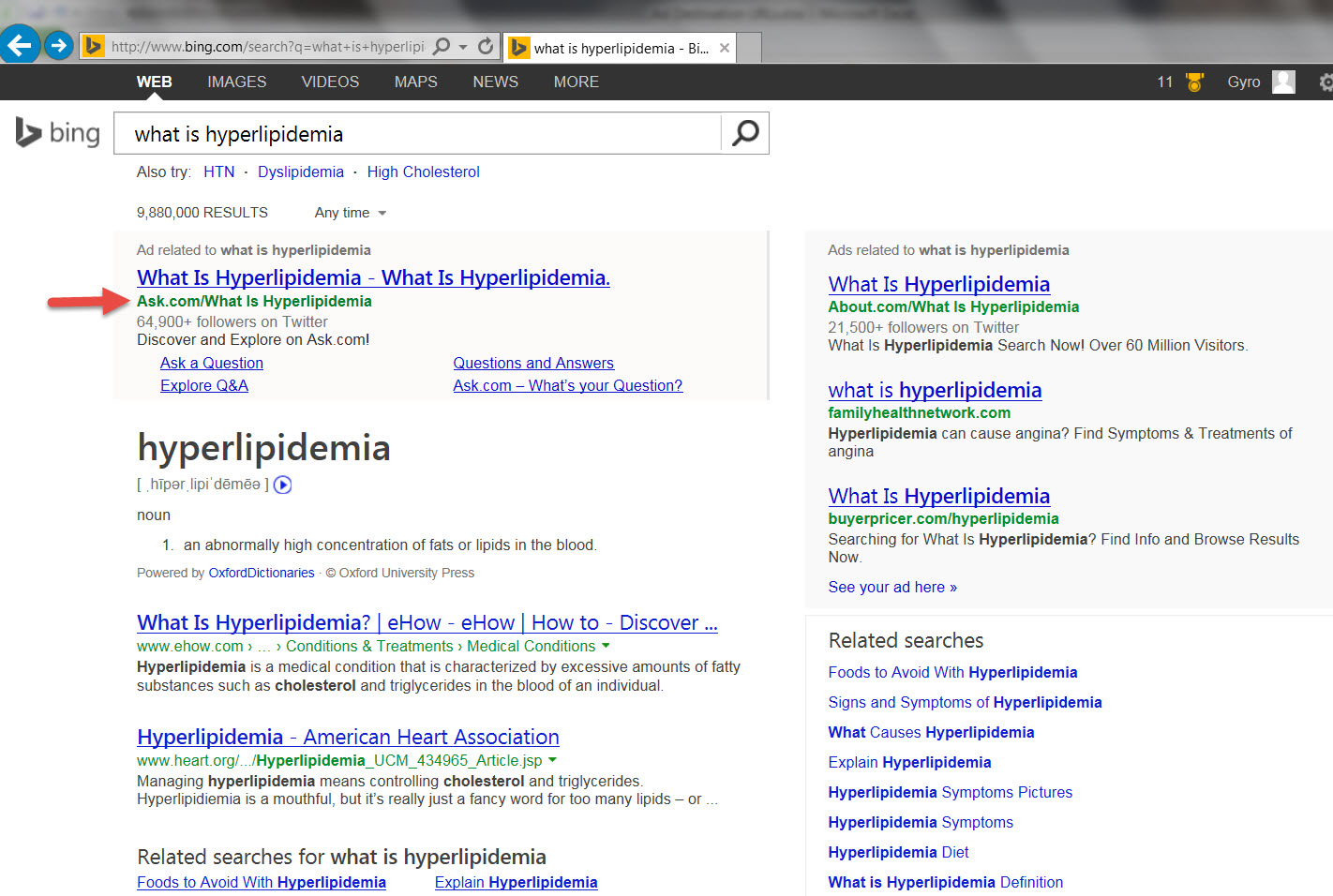This screenshot has height=896, width=1333.
Task: Click the Bing search magnifier button
Action: coord(745,133)
